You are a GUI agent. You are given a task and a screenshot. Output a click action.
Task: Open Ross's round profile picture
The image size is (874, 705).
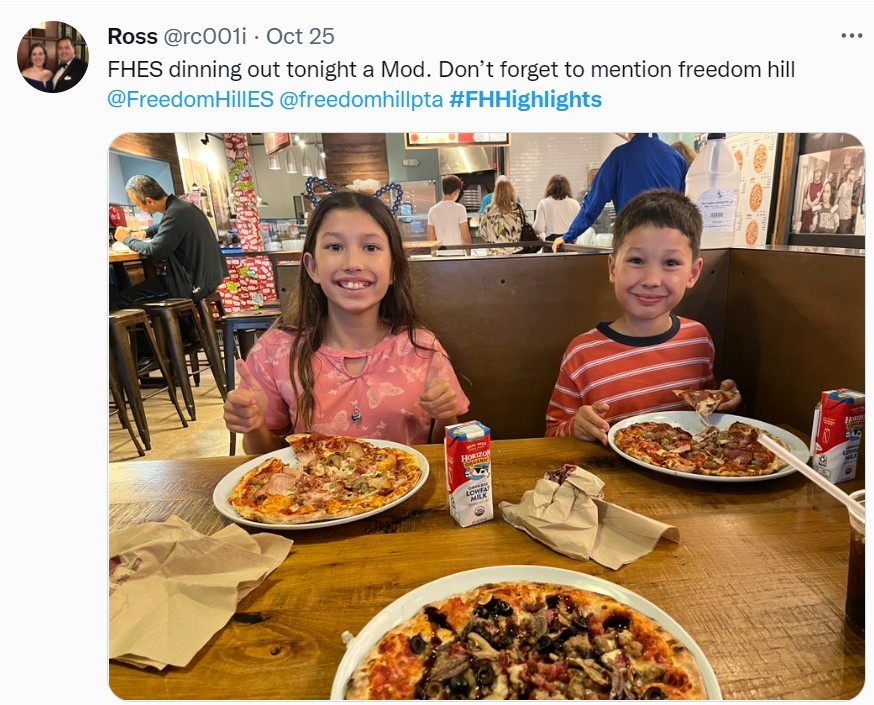[x=53, y=57]
